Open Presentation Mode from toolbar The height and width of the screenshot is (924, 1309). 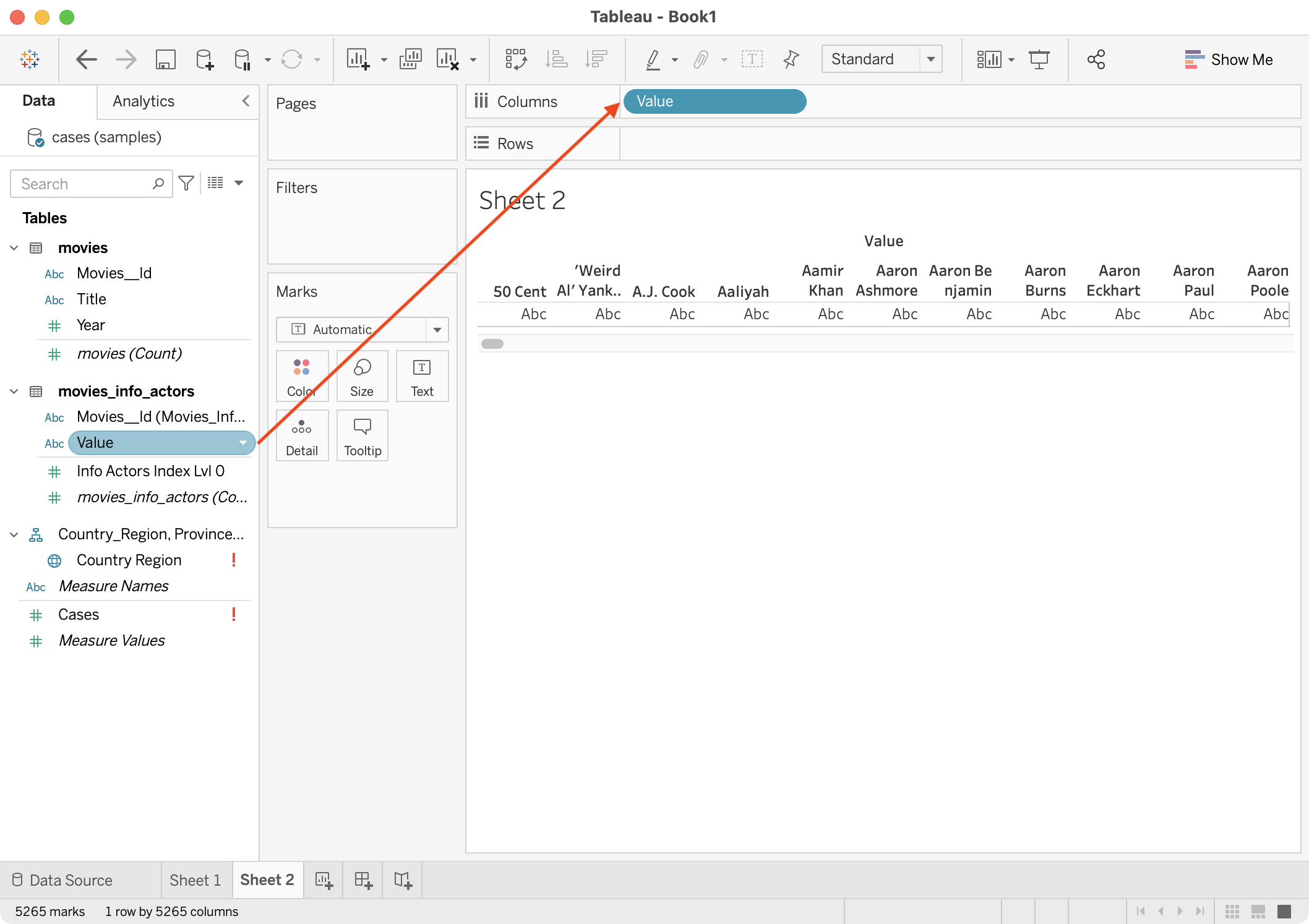pos(1039,59)
